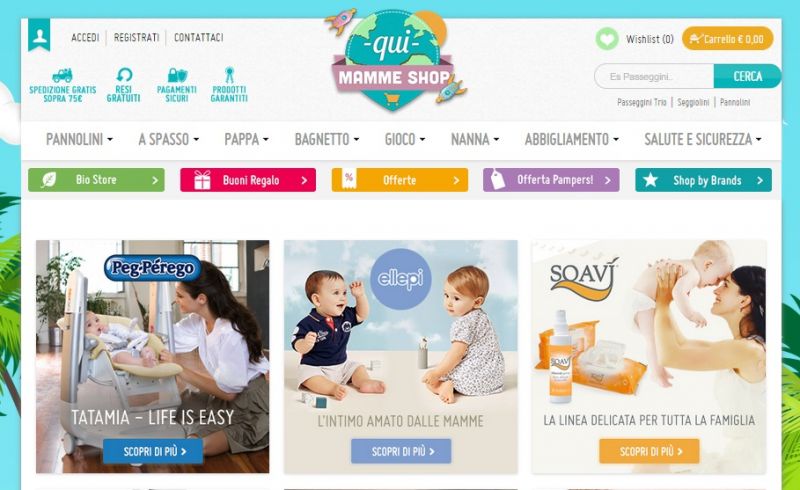800x490 pixels.
Task: Open the Buoni Regalo gift banner
Action: pyautogui.click(x=248, y=180)
